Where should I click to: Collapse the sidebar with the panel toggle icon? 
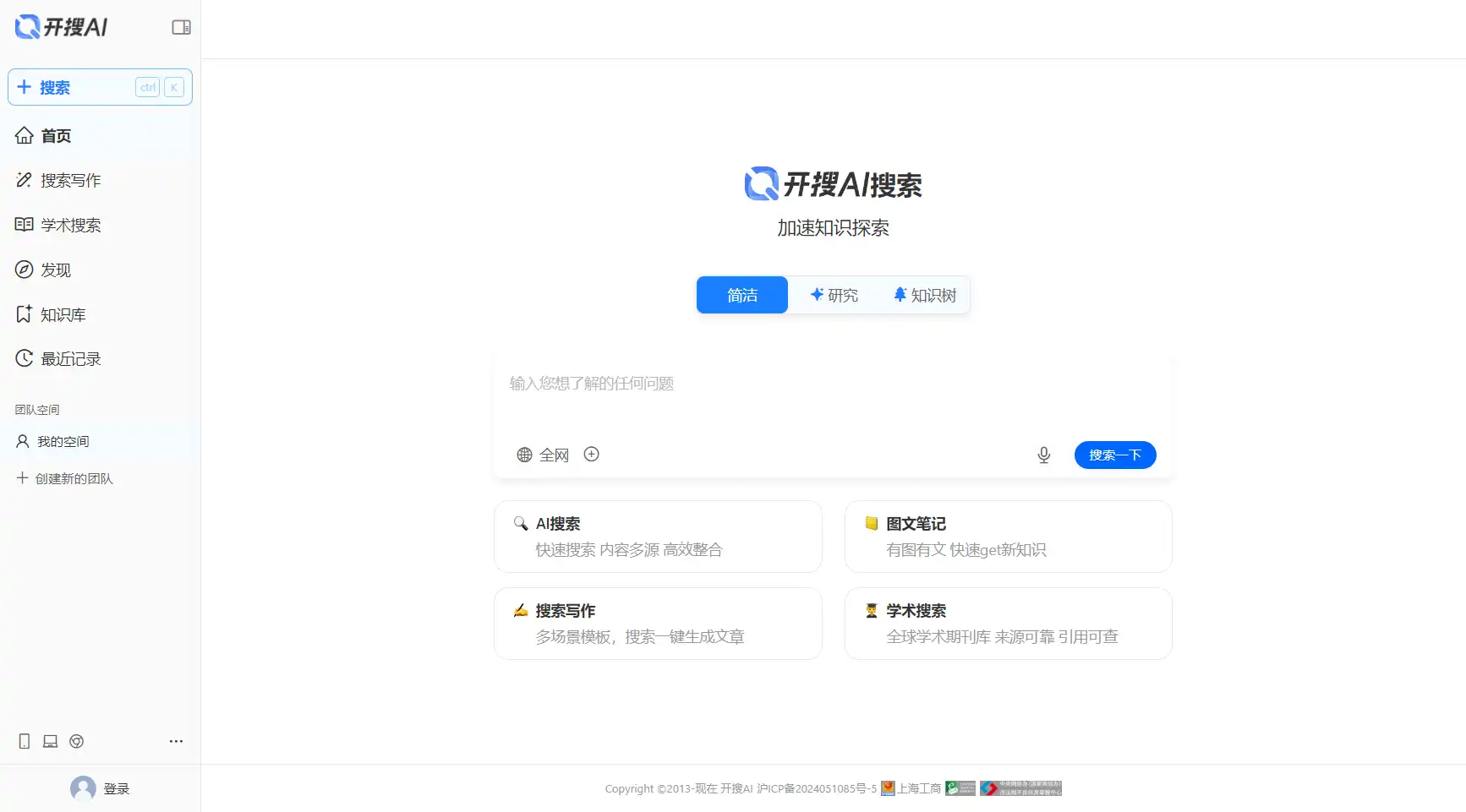pyautogui.click(x=181, y=27)
